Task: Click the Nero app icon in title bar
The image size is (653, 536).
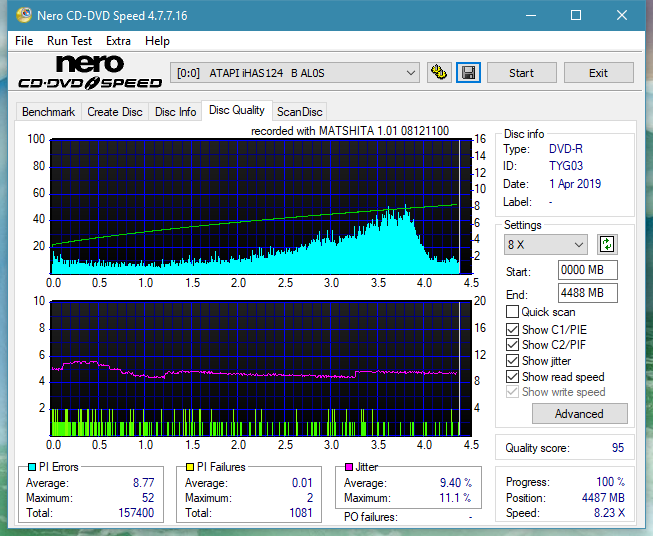Action: pos(24,15)
